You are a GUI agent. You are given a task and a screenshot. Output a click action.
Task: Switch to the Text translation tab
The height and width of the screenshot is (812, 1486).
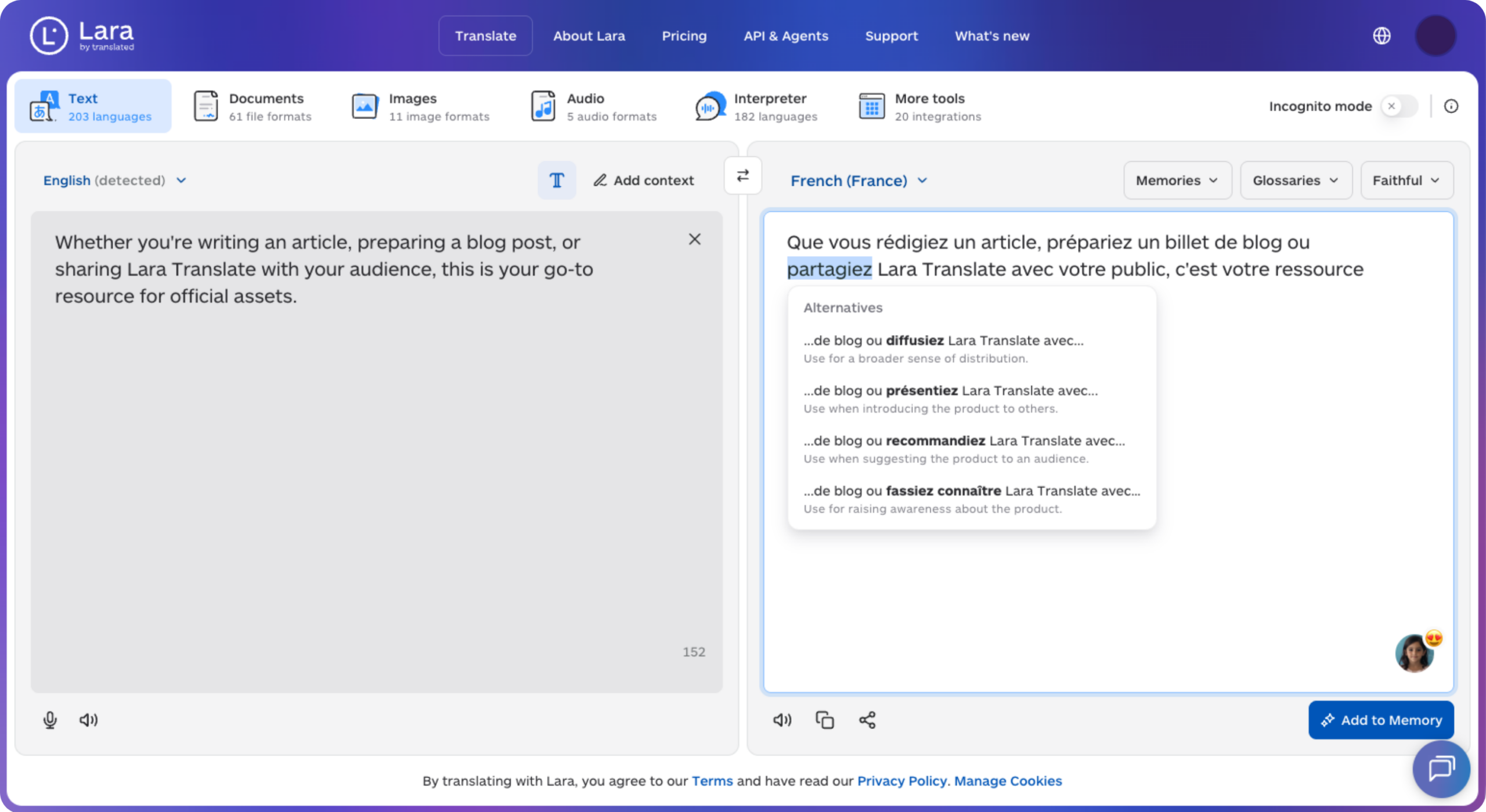(x=93, y=107)
